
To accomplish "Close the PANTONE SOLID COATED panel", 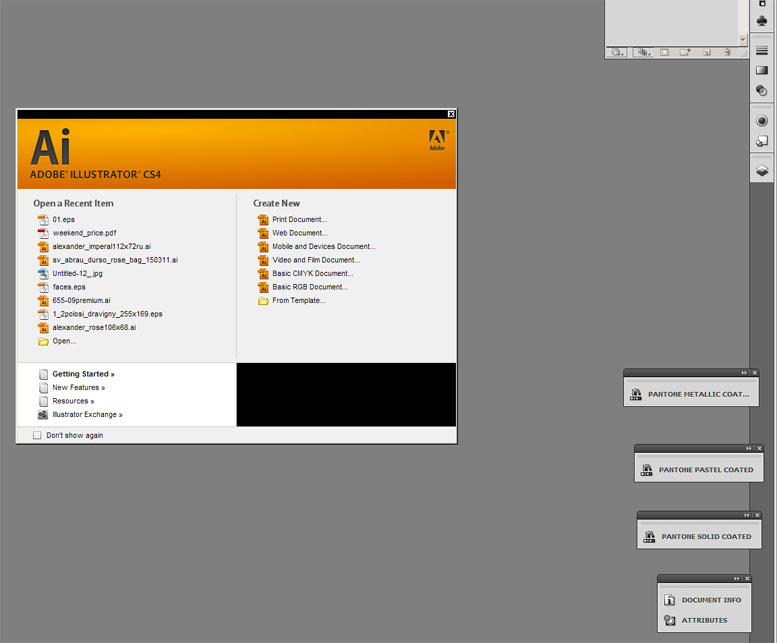I will [757, 515].
